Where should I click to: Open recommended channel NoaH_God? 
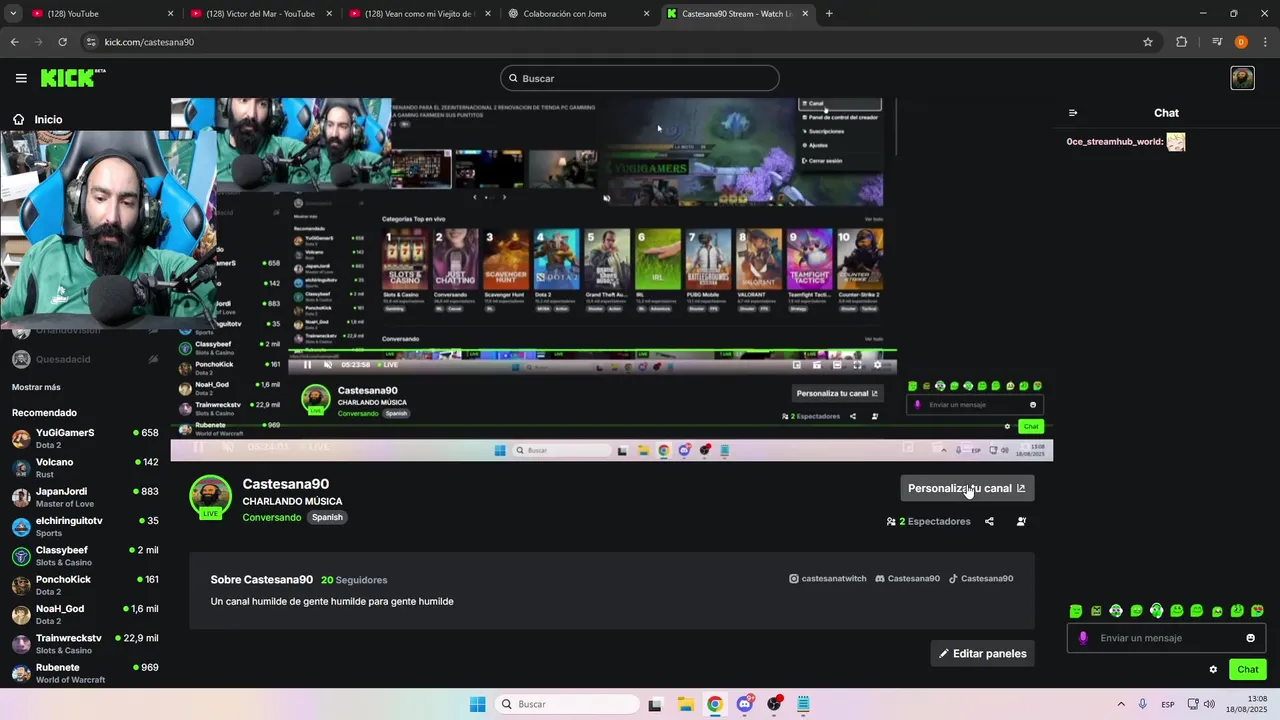coord(85,614)
